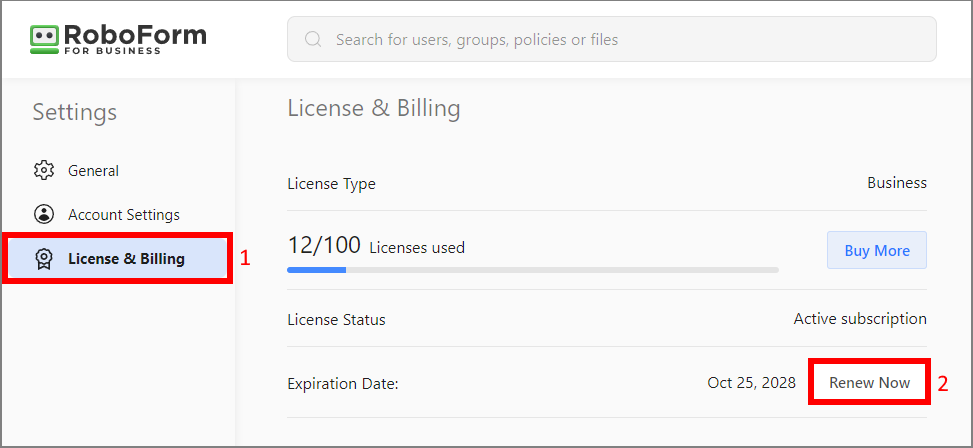Select the Oct 25, 2028 expiration date

point(751,383)
